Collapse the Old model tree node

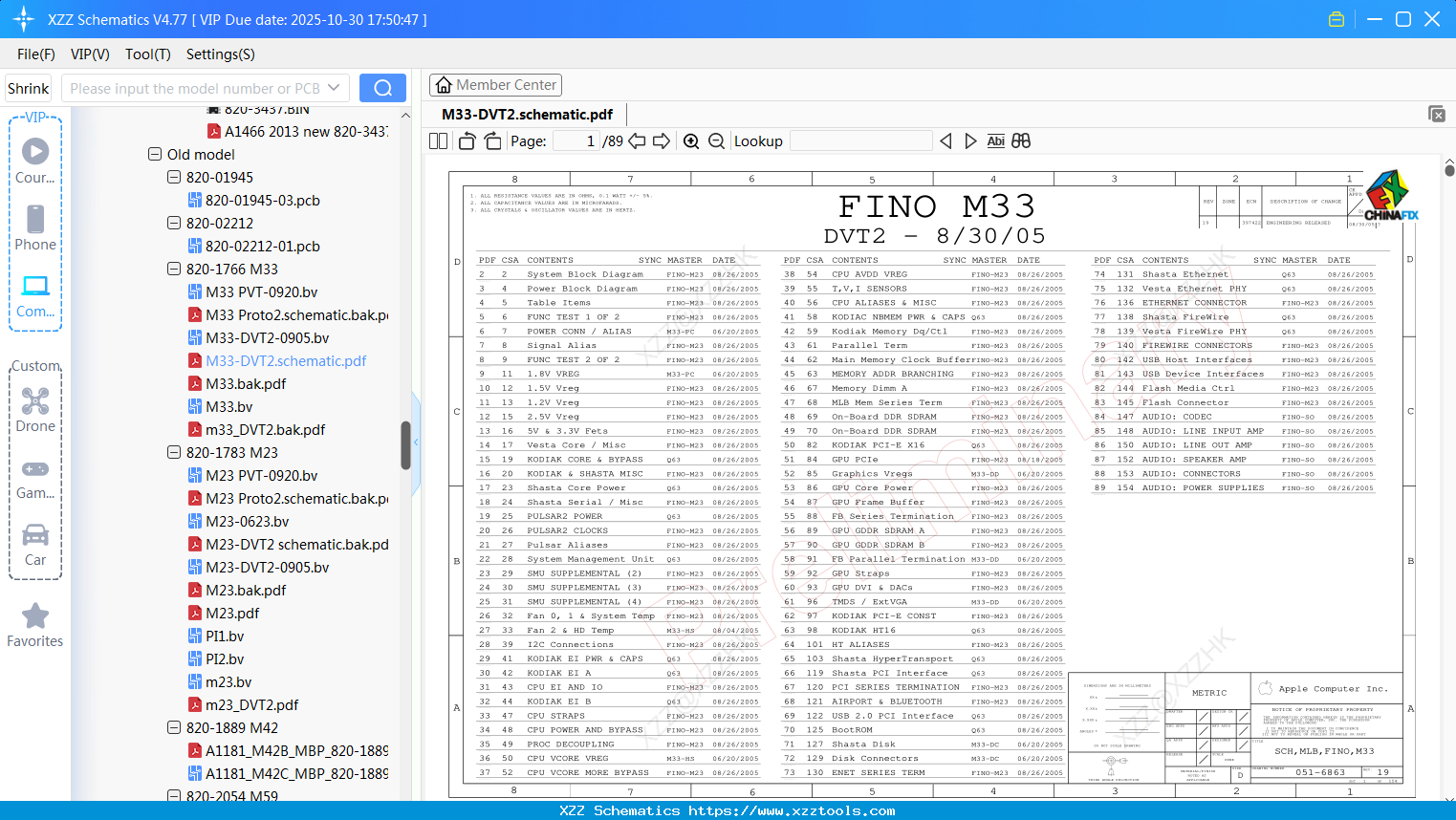click(x=155, y=154)
